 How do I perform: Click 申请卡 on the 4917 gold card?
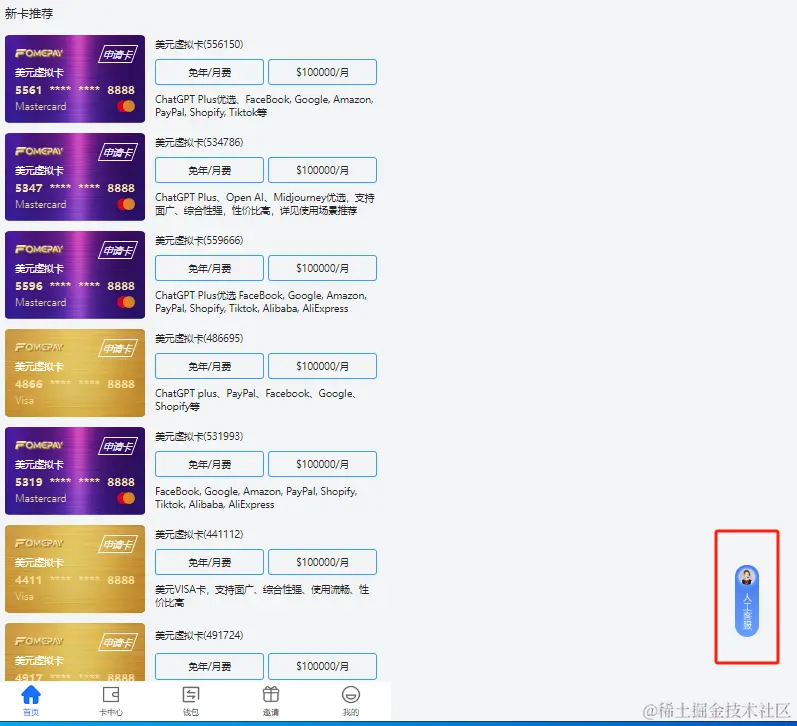point(118,643)
